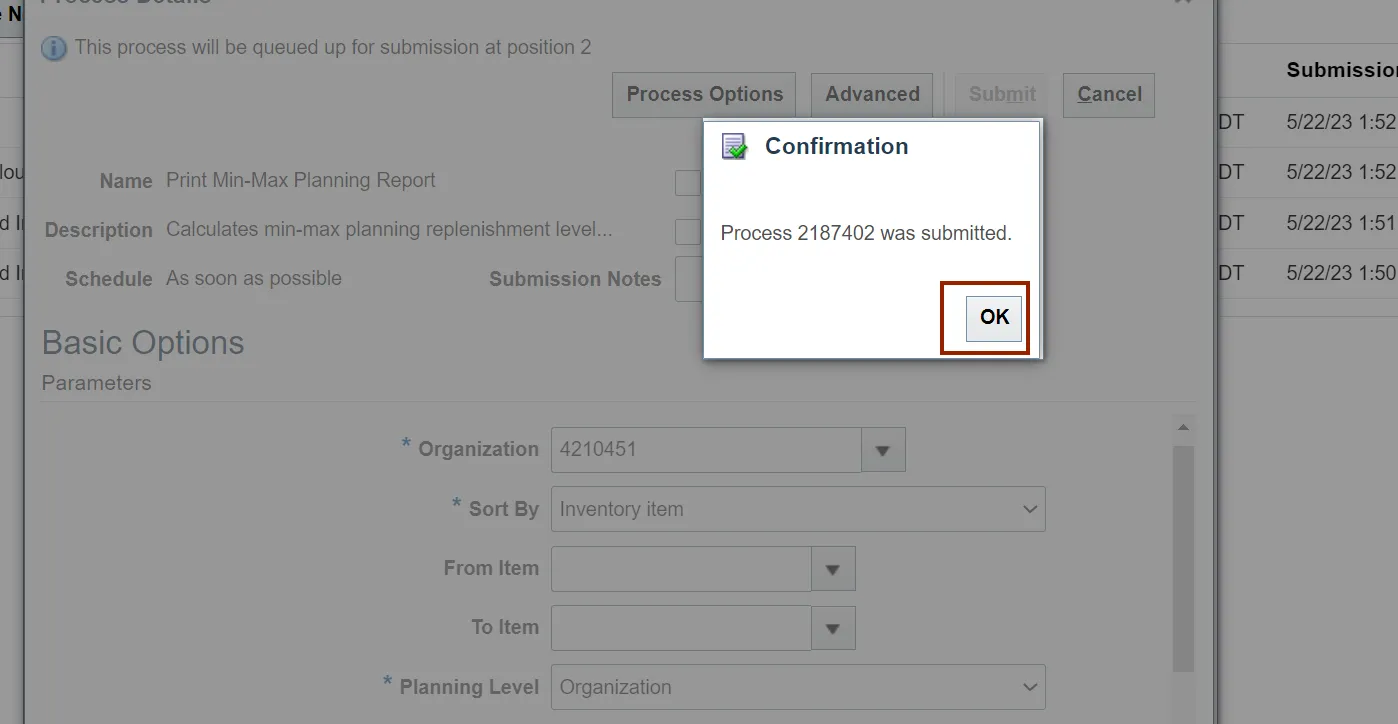Expand the To Item dropdown arrow

tap(833, 628)
